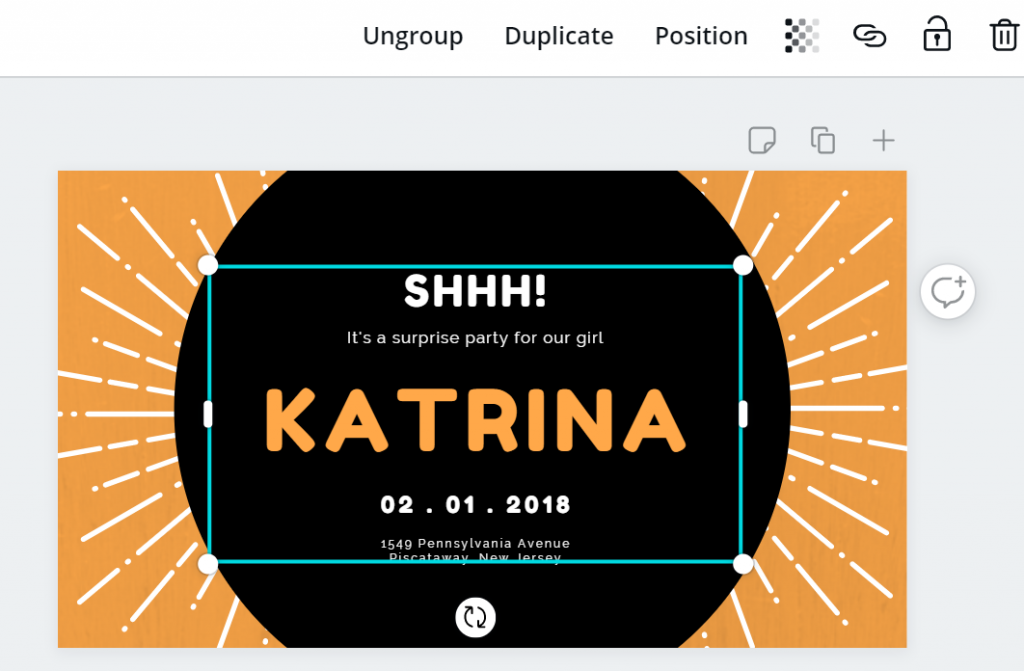Select the KATRINA name text

[475, 419]
